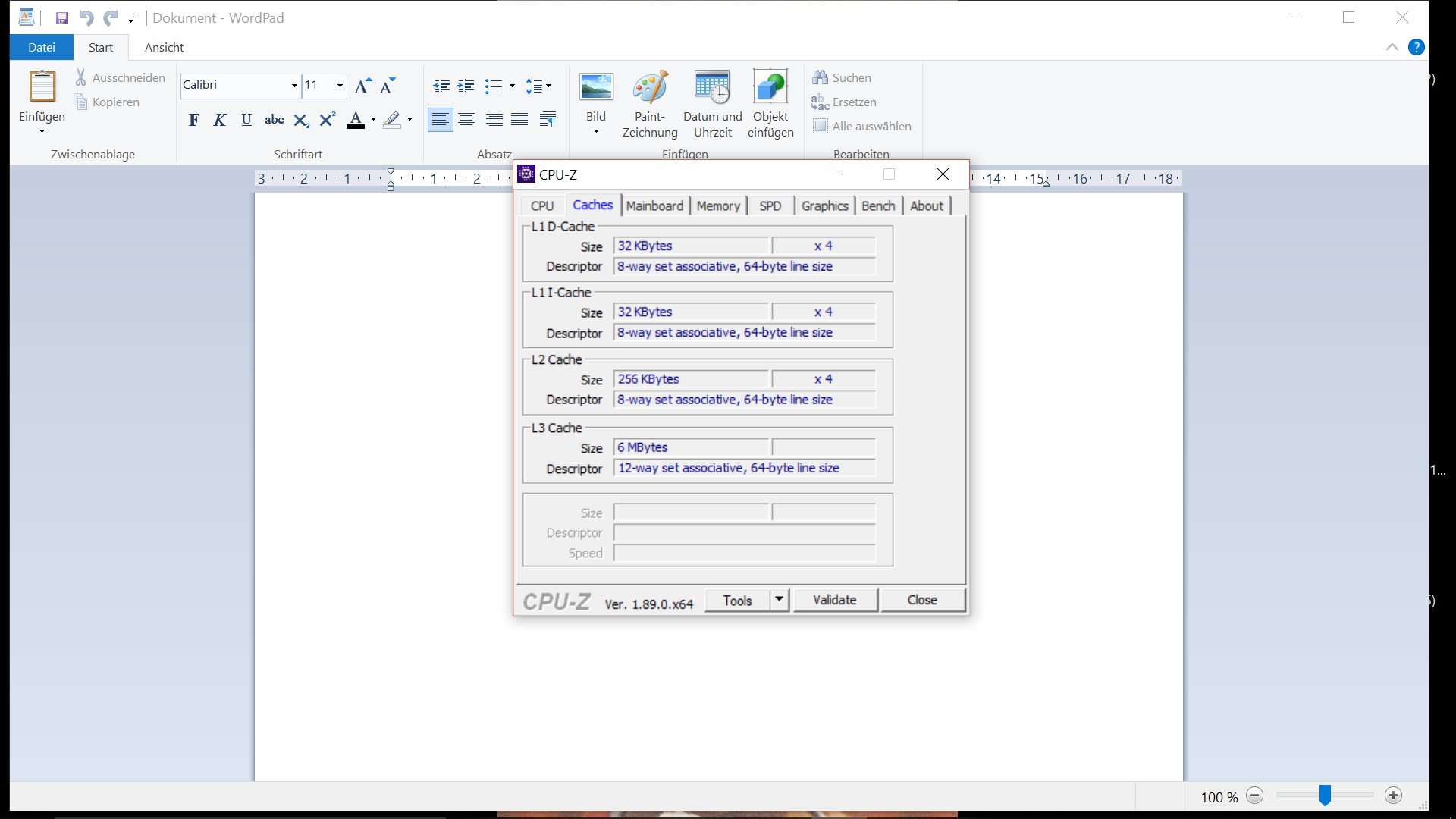Toggle italic formatting with the K button
This screenshot has height=819, width=1456.
click(220, 120)
